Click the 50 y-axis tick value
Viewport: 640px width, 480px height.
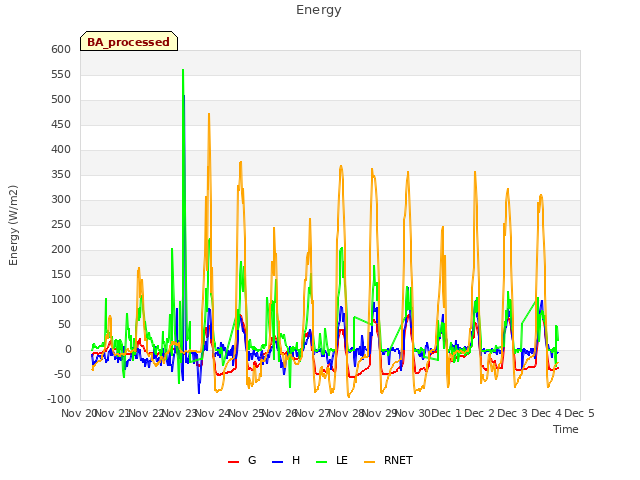pos(64,325)
